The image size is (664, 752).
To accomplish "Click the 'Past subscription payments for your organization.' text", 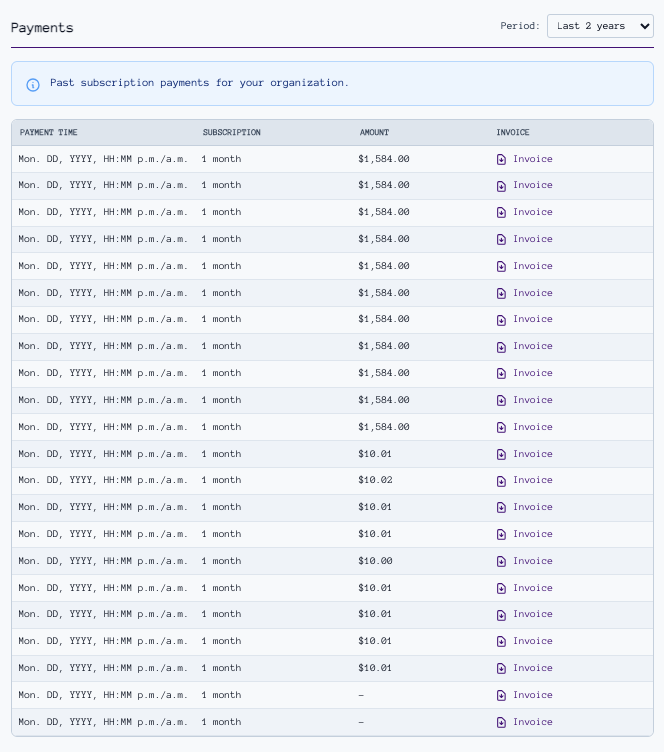I will point(199,82).
